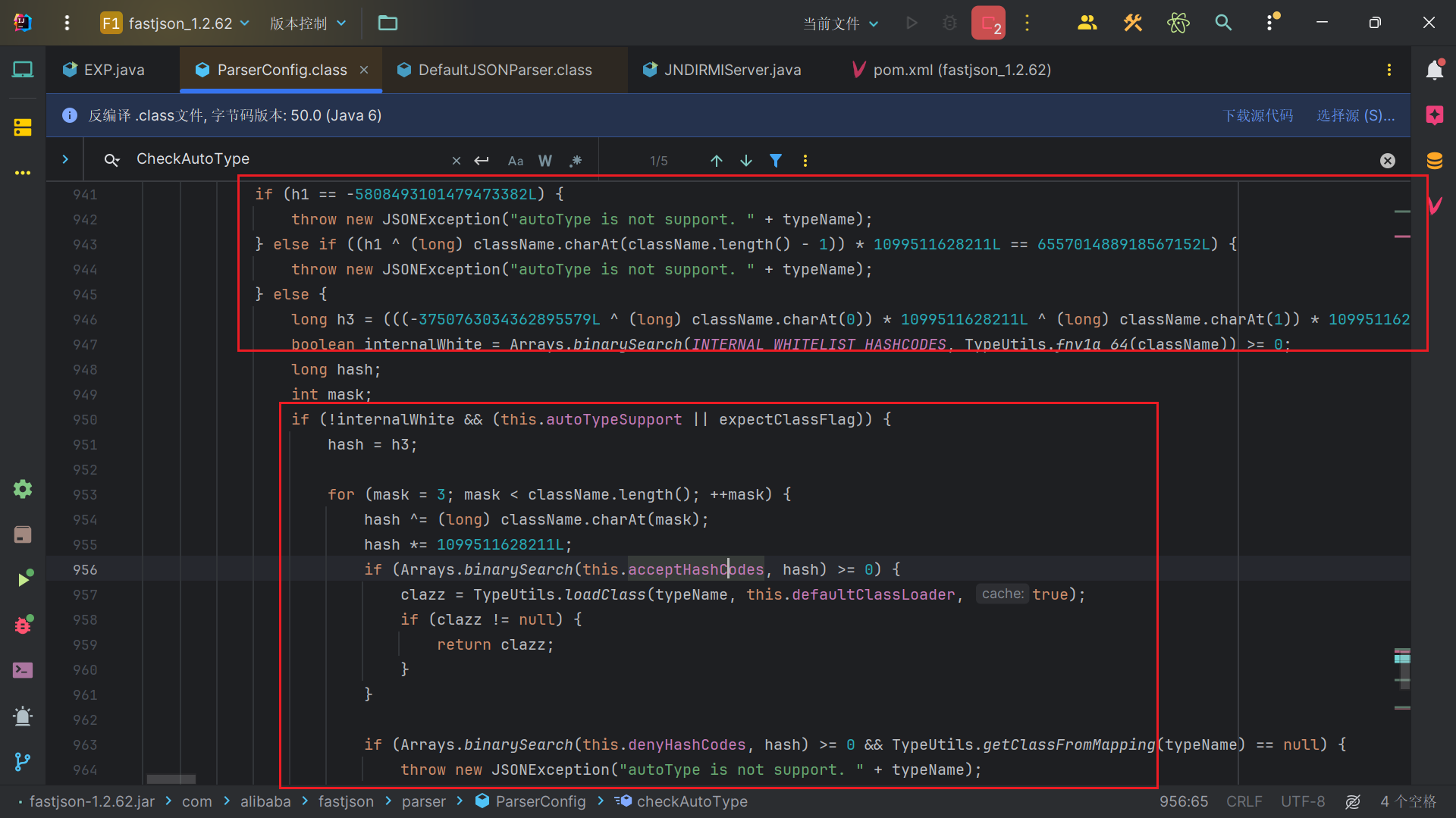Switch to the EXP.java tab
Image resolution: width=1456 pixels, height=818 pixels.
click(x=104, y=70)
